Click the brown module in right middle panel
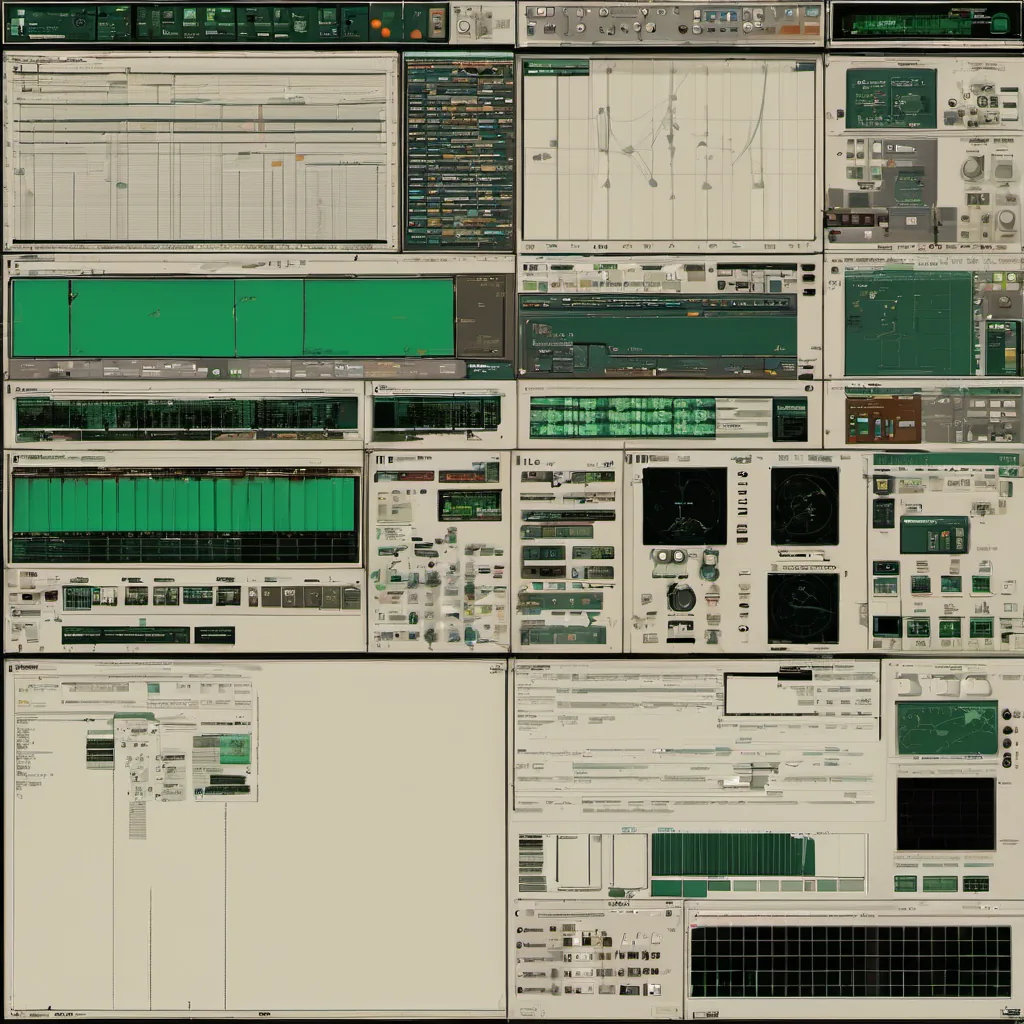The height and width of the screenshot is (1024, 1024). 882,418
